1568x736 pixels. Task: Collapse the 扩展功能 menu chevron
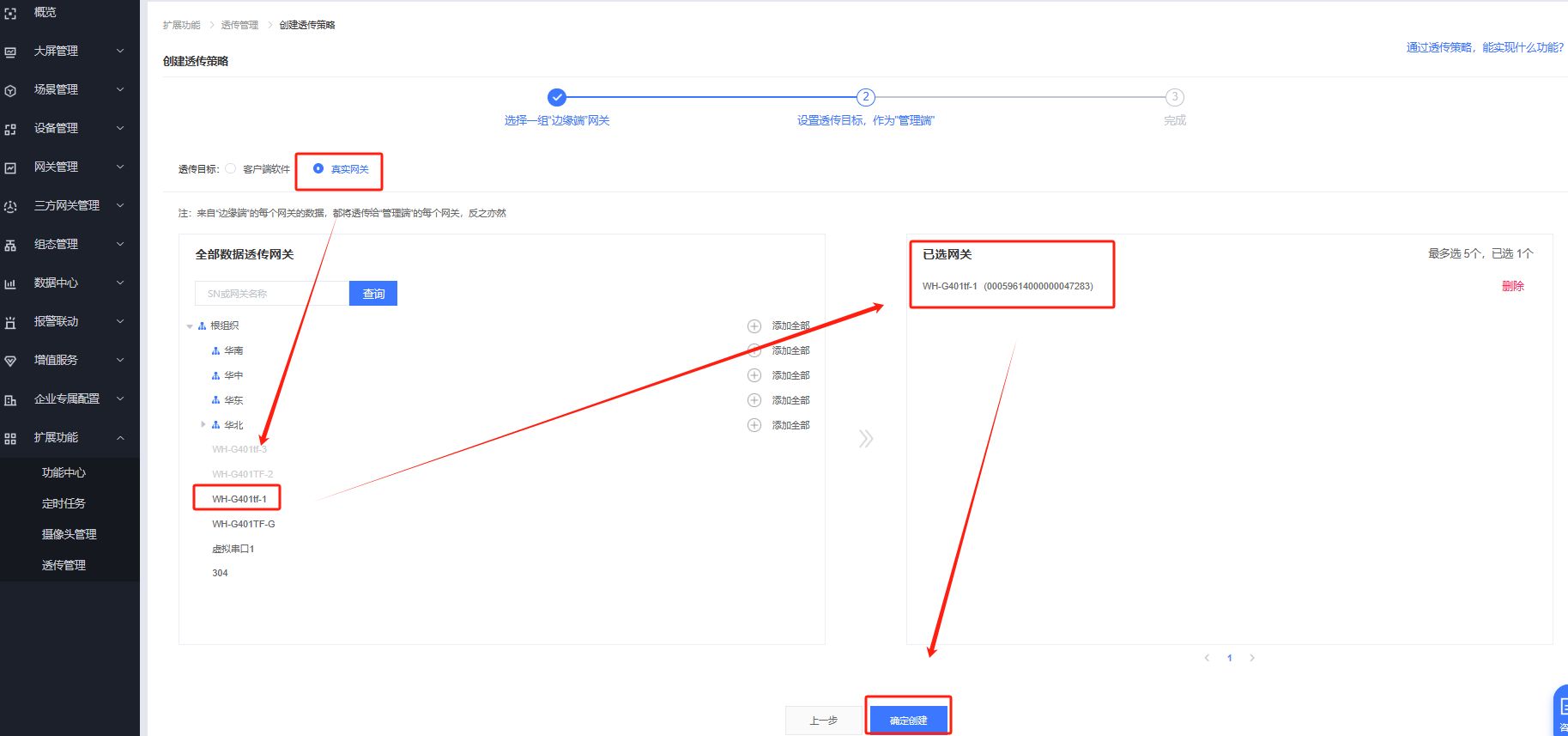tap(120, 438)
